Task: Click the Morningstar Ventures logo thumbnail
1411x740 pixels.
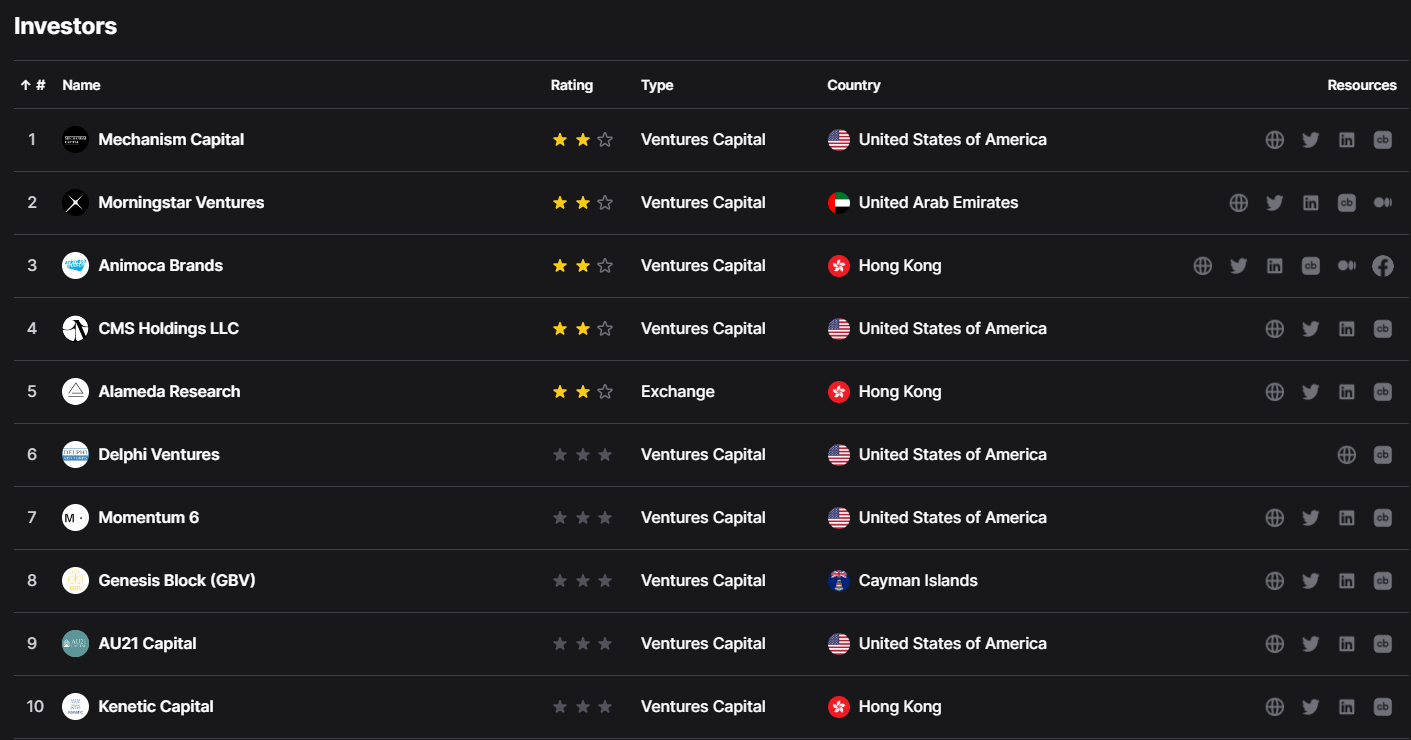Action: coord(75,203)
